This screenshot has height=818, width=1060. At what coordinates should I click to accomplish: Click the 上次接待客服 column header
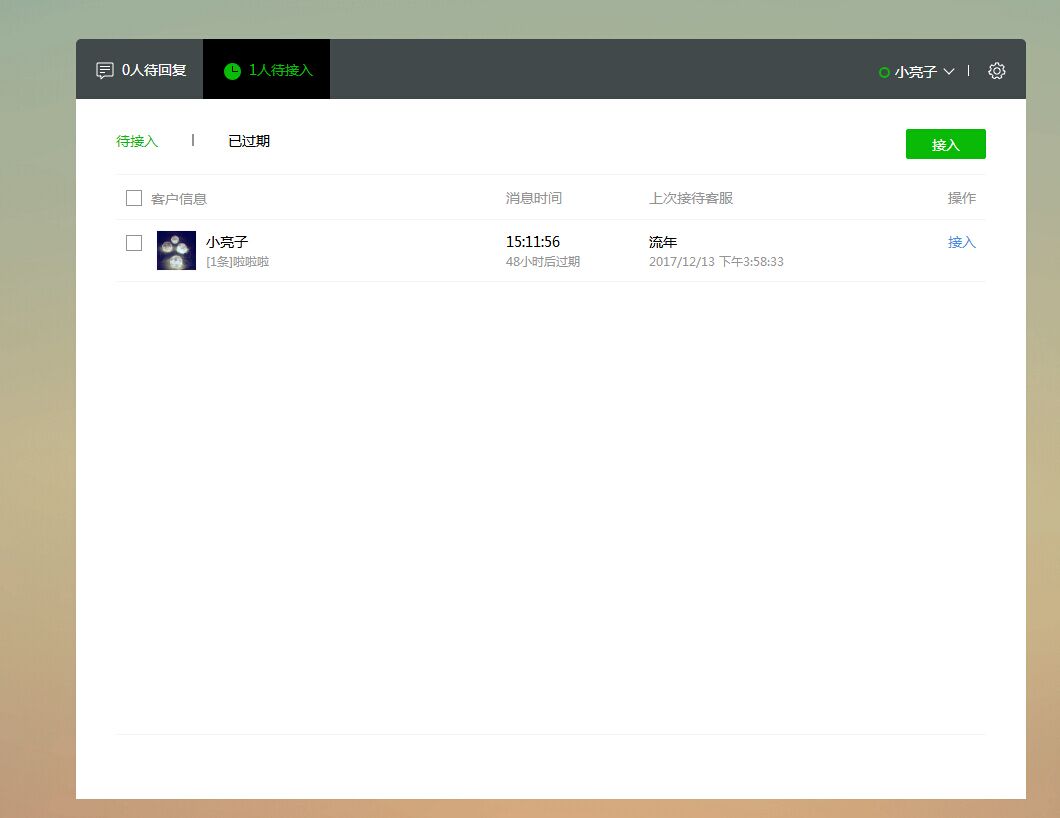point(691,198)
